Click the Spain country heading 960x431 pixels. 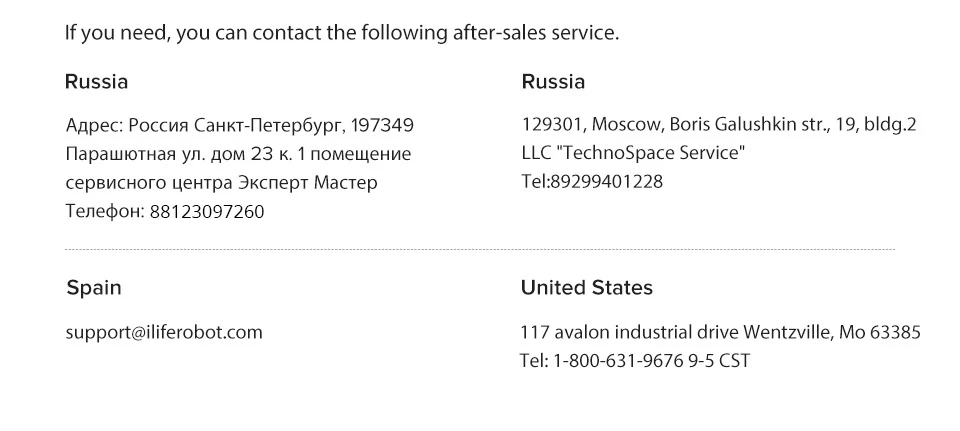tap(94, 288)
